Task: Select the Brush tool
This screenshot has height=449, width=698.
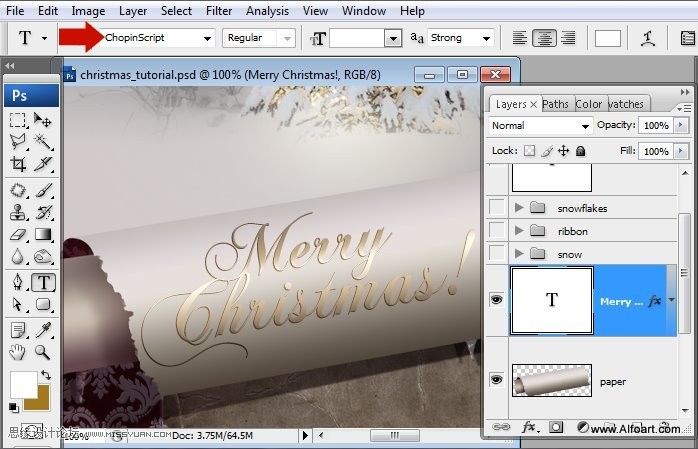Action: (43, 190)
